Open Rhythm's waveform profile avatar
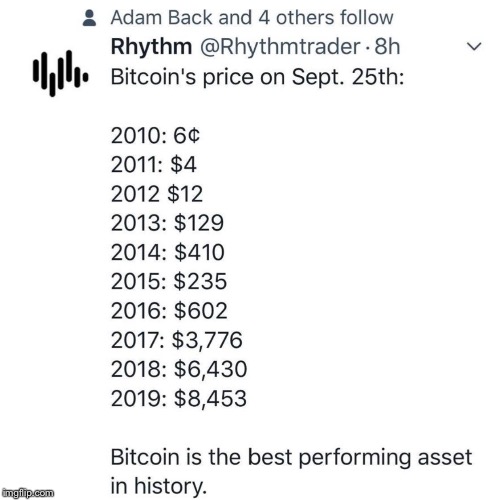This screenshot has width=501, height=500. [61, 73]
